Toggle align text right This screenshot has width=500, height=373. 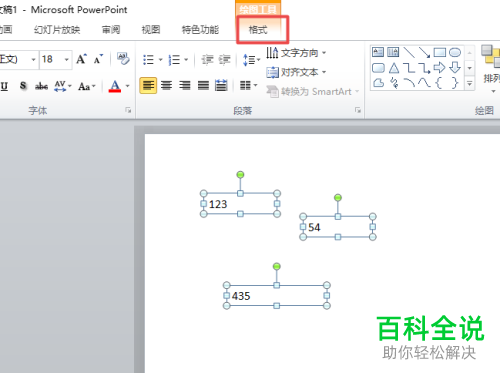pos(185,86)
